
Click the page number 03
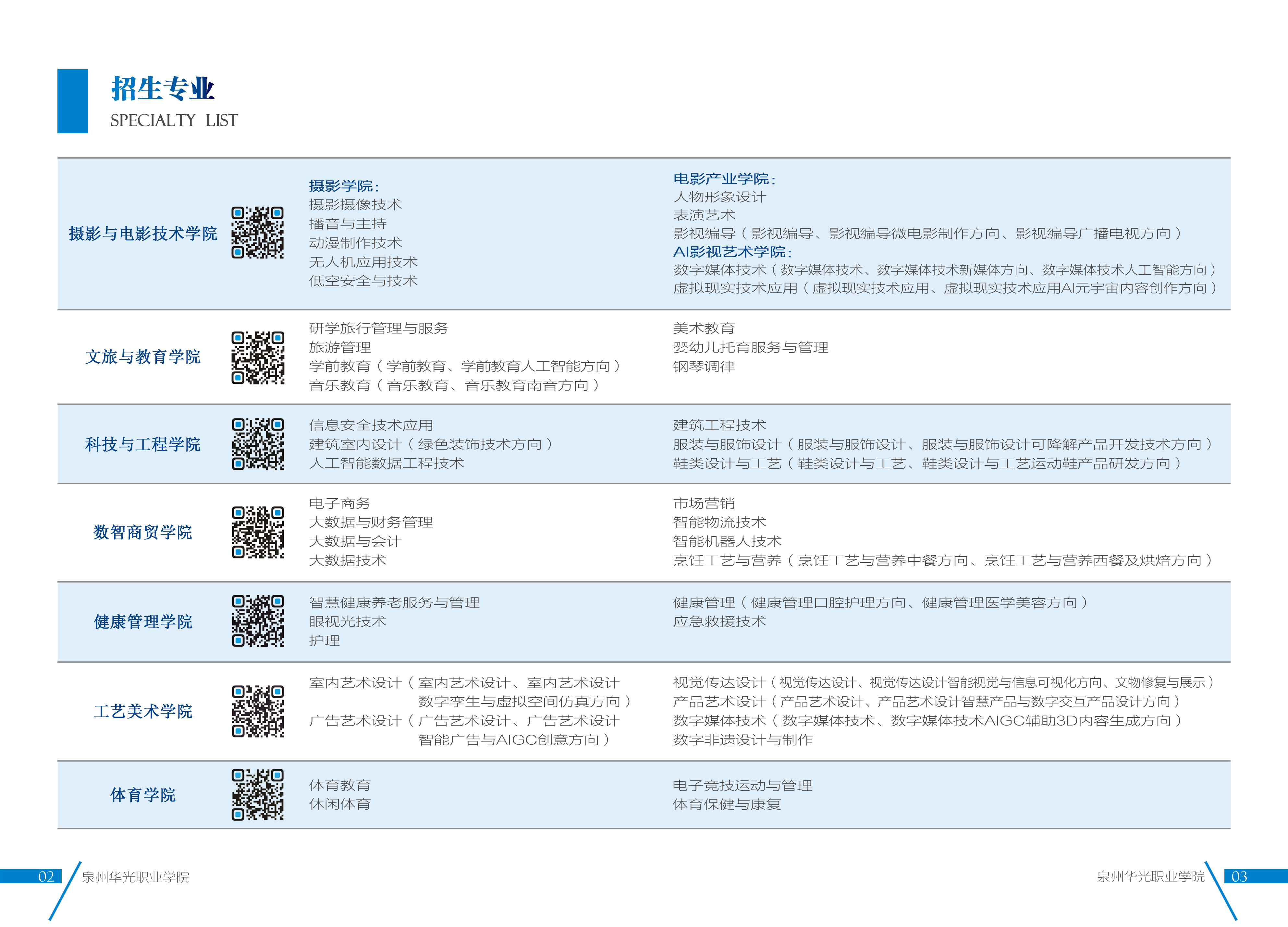(x=1239, y=876)
